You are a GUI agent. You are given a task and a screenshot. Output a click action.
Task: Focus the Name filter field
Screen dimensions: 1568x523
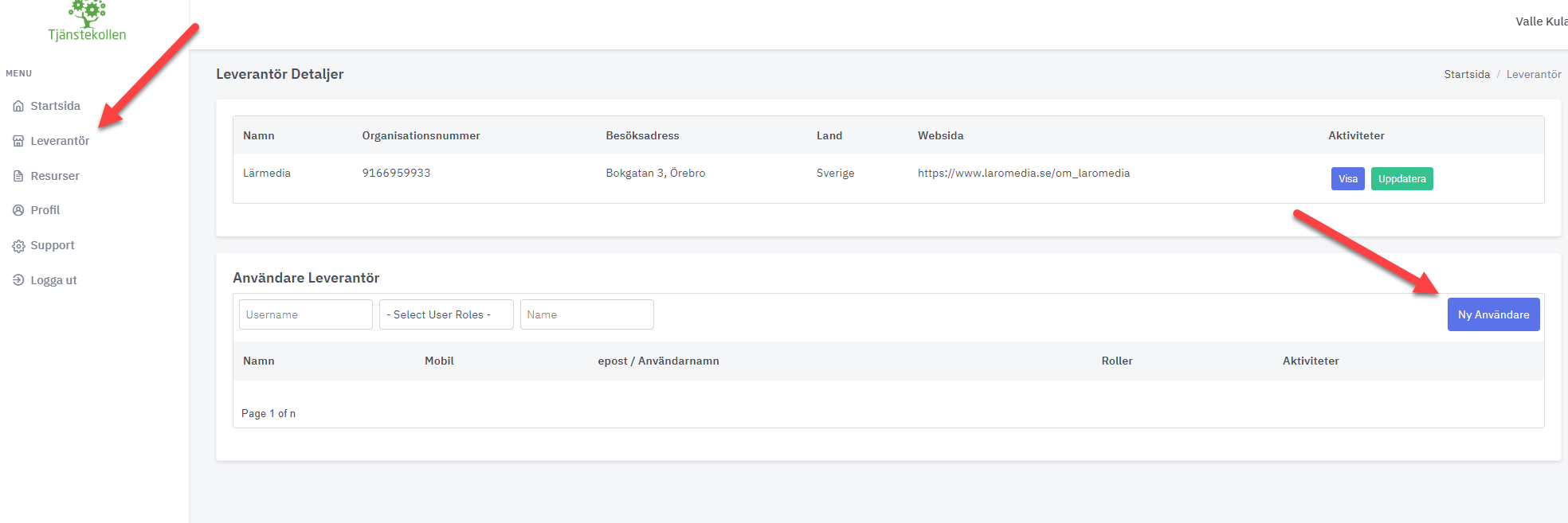click(x=587, y=314)
